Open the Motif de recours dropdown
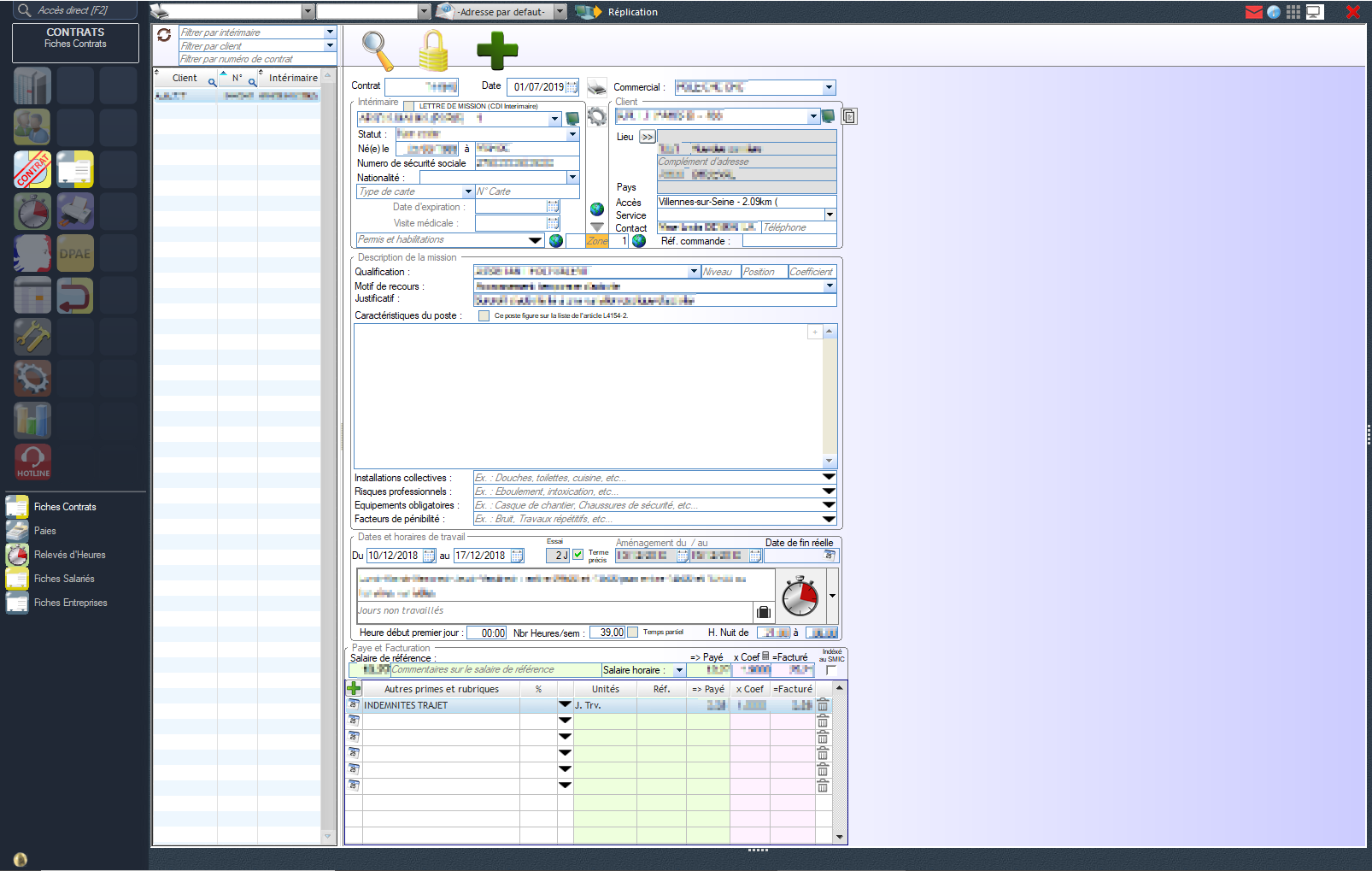This screenshot has height=871, width=1372. 830,286
